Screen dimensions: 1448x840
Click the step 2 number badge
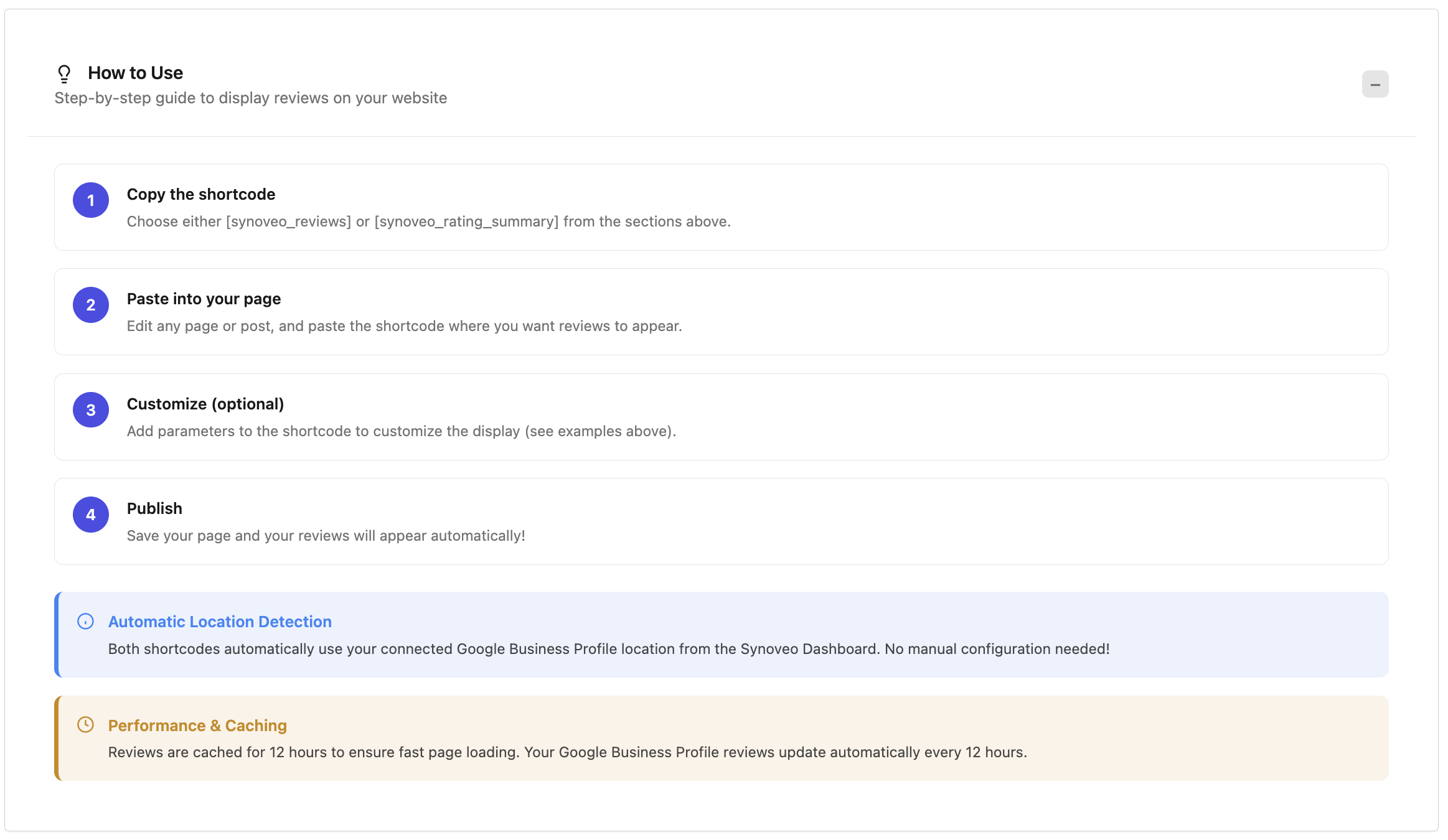coord(91,305)
